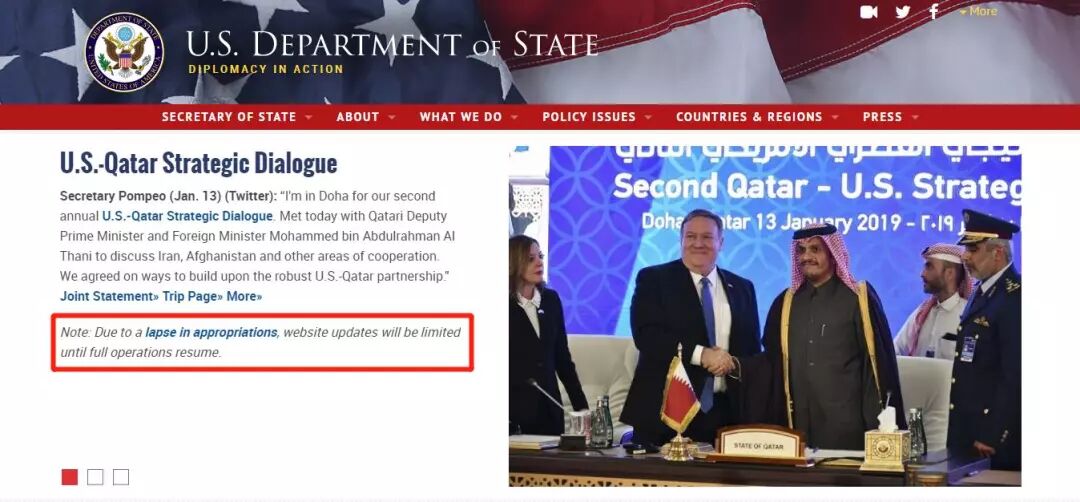Switch to the third carousel slide indicator

121,477
